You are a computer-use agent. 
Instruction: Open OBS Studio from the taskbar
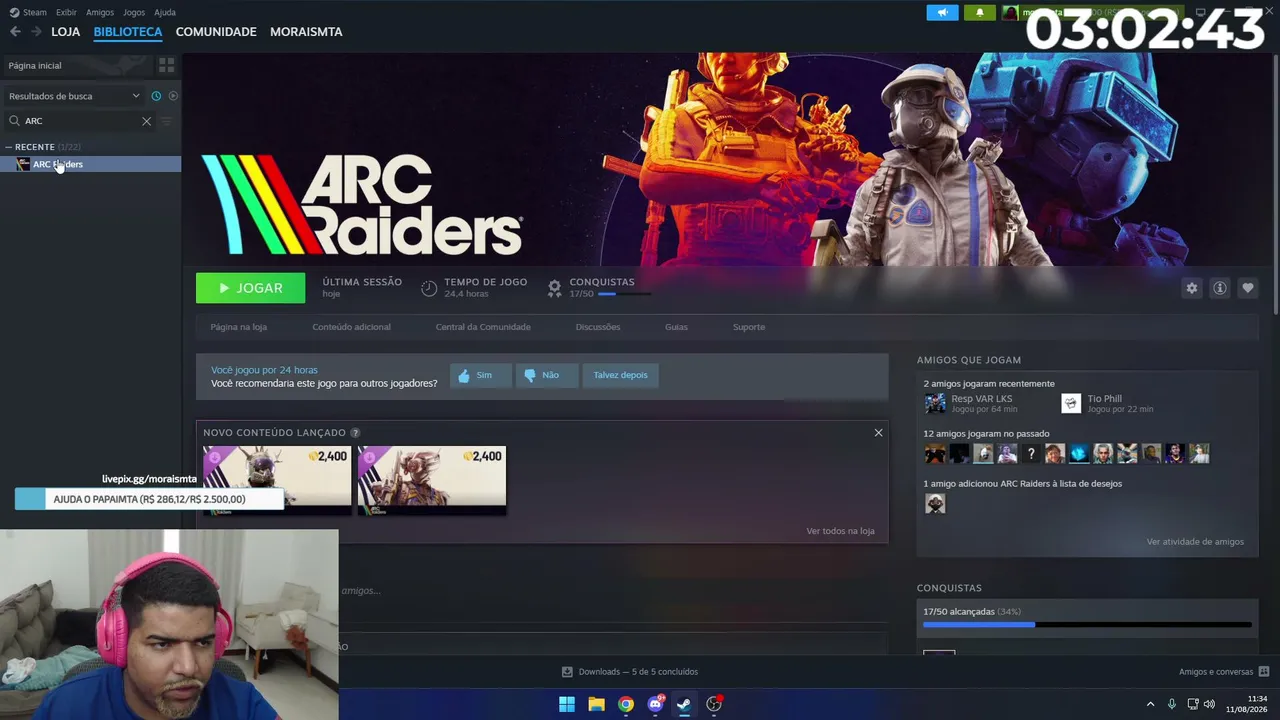click(x=714, y=704)
